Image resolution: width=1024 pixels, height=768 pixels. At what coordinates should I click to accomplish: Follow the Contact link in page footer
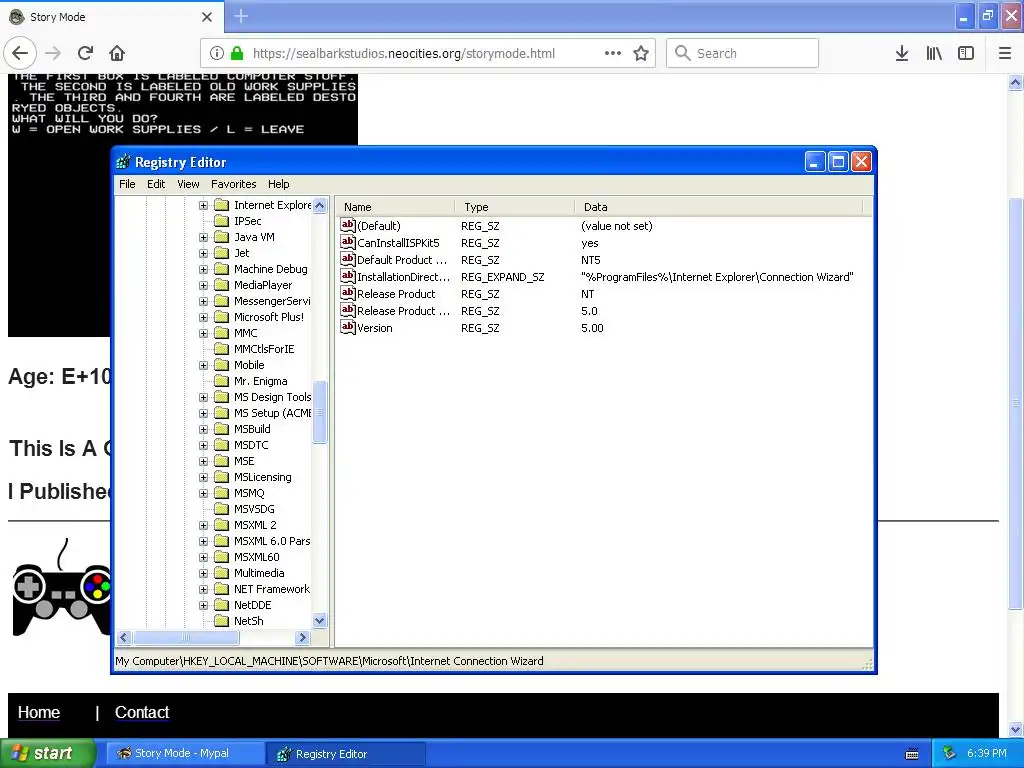[142, 712]
